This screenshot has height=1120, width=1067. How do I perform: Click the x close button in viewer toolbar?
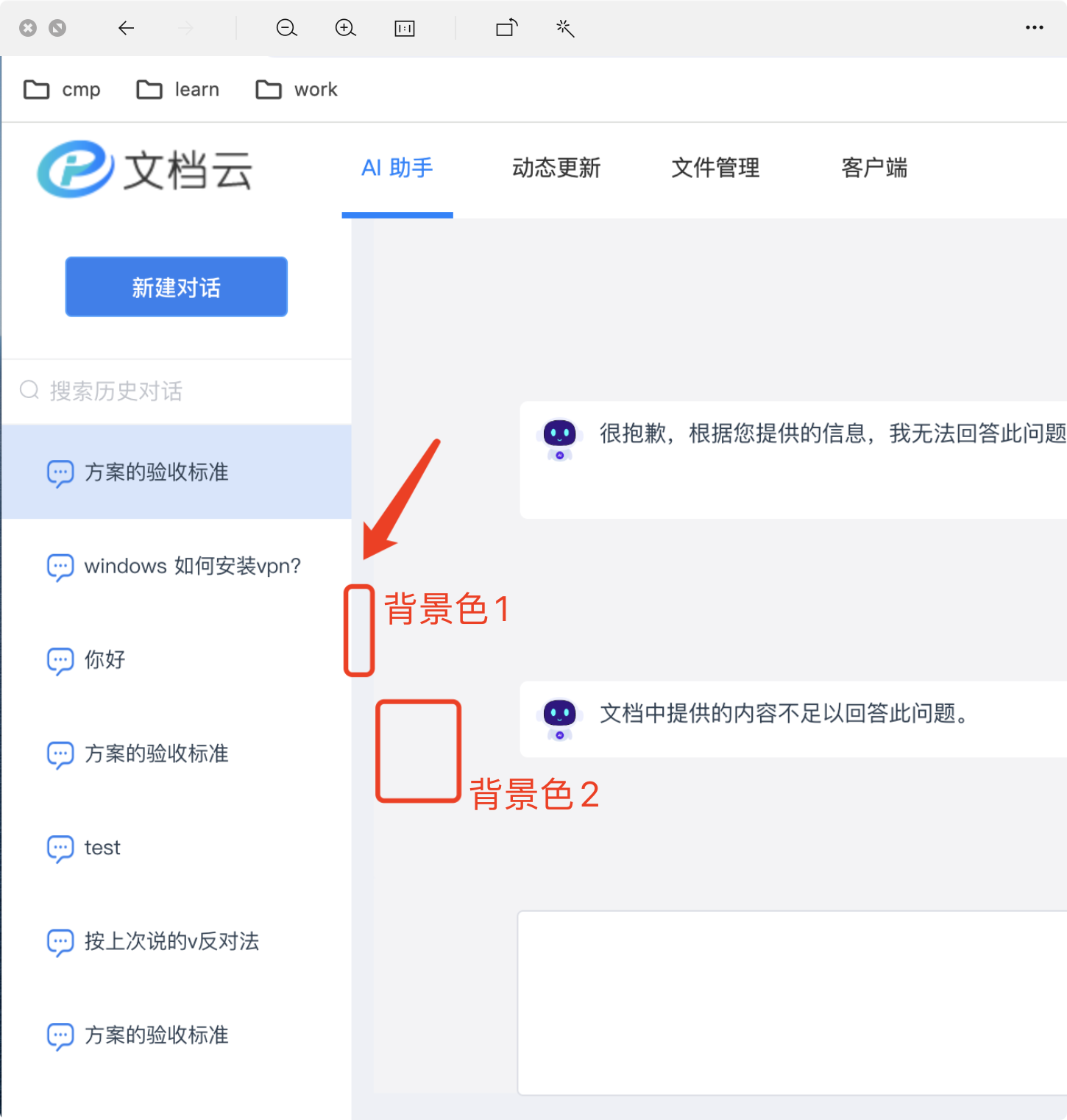(x=28, y=28)
